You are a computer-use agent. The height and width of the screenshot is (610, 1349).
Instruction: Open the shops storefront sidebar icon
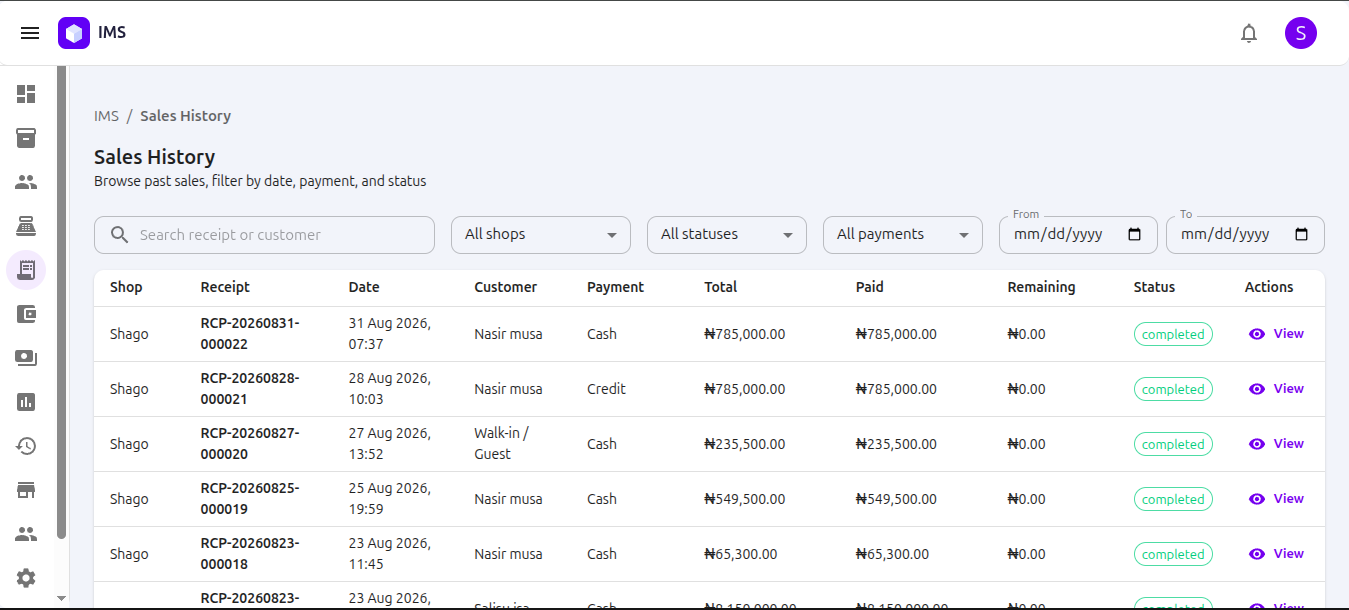[x=26, y=490]
